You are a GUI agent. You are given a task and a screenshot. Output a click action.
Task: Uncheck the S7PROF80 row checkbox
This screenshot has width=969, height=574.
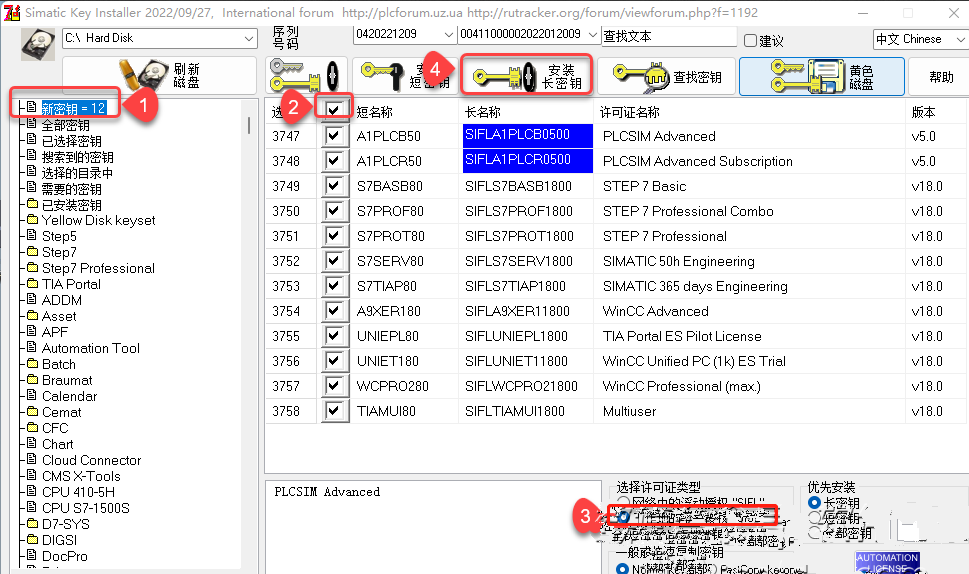tap(334, 211)
